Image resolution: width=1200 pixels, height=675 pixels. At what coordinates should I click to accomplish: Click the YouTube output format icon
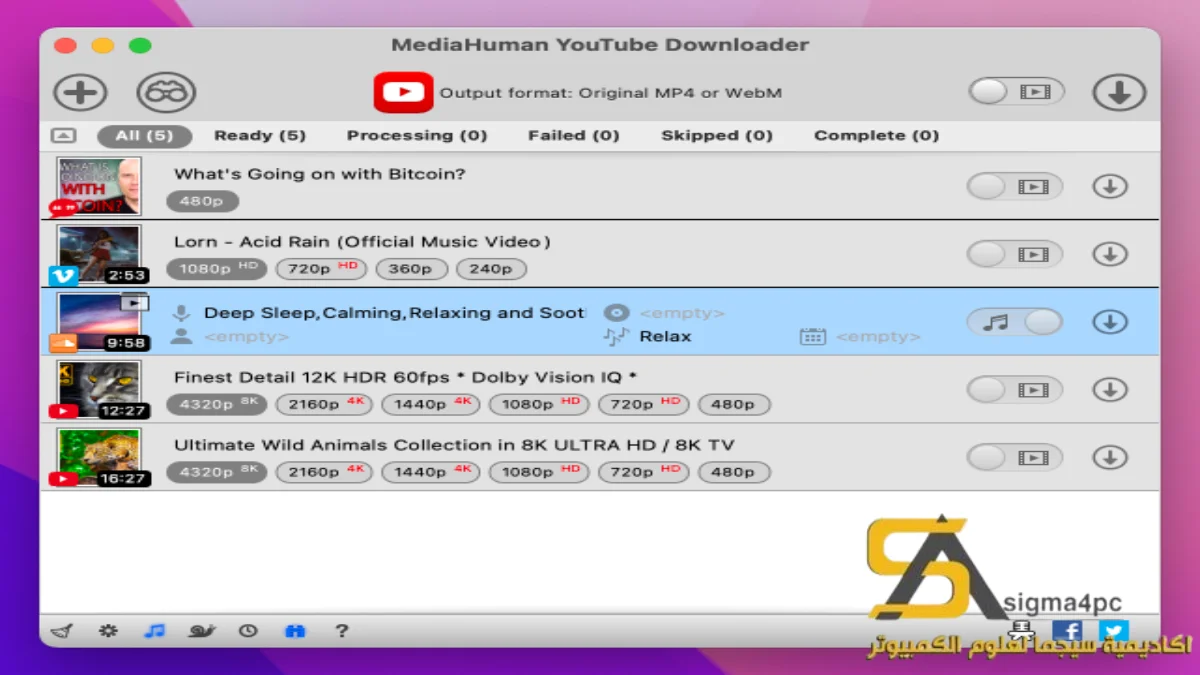click(403, 93)
